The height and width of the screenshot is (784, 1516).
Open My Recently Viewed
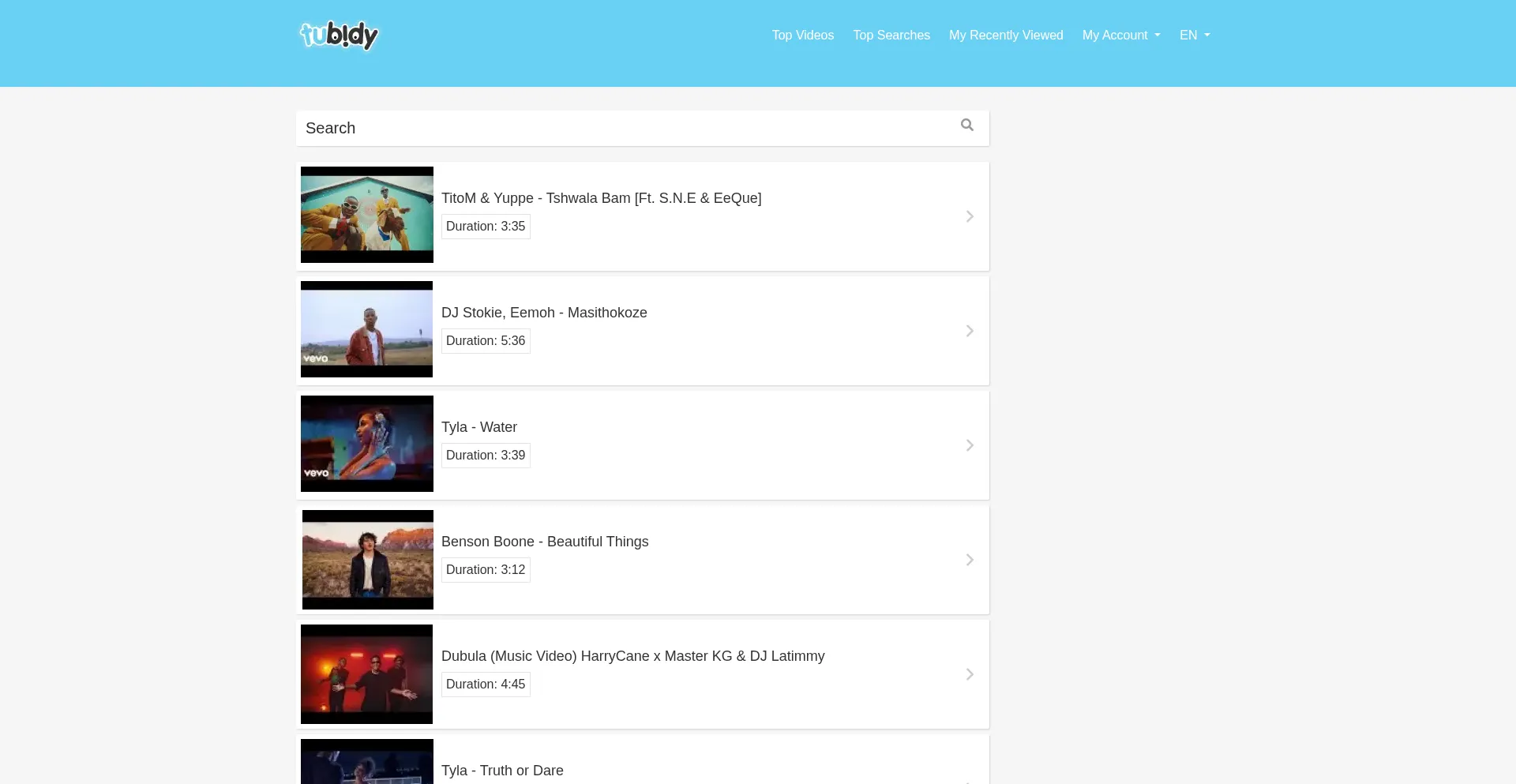click(1005, 36)
